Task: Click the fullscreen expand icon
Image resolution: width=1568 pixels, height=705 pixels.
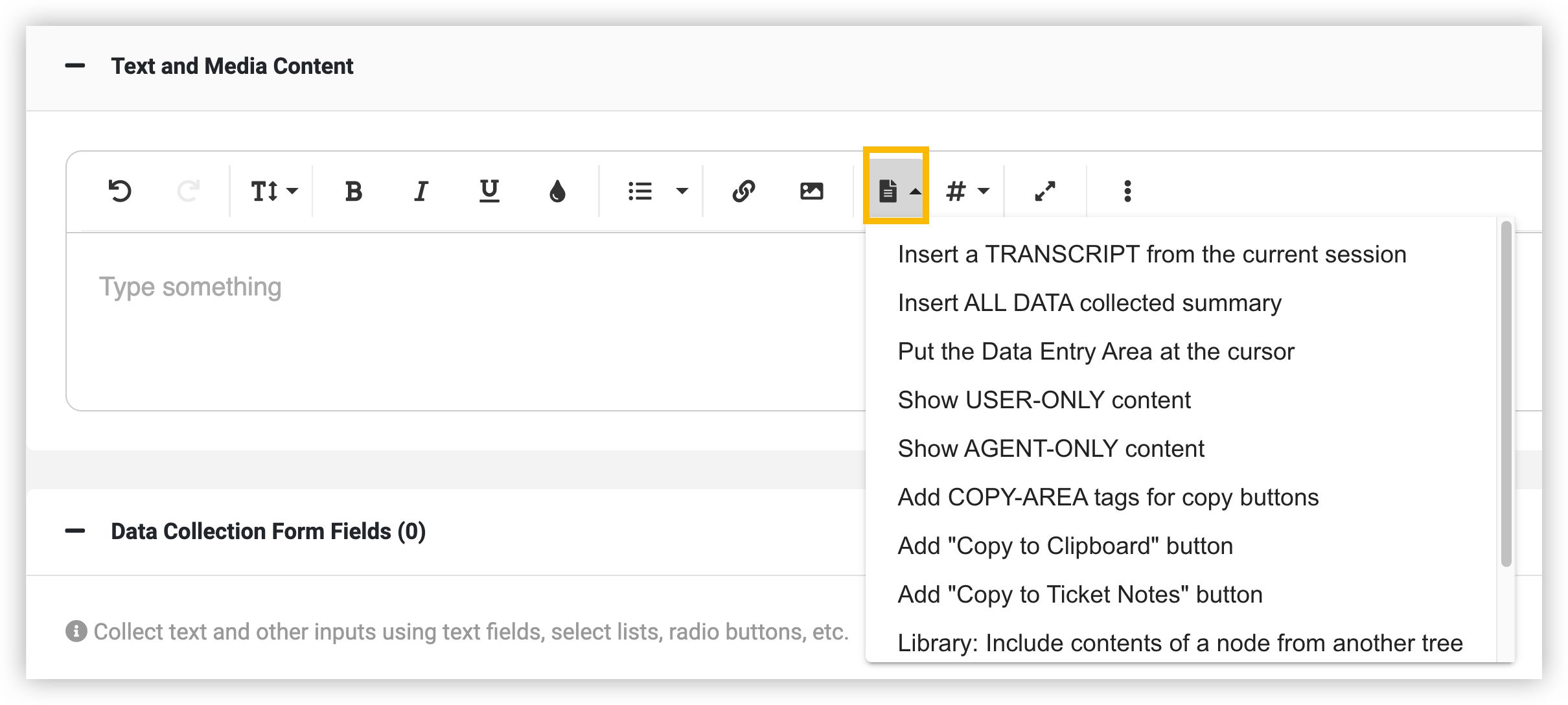Action: 1045,191
